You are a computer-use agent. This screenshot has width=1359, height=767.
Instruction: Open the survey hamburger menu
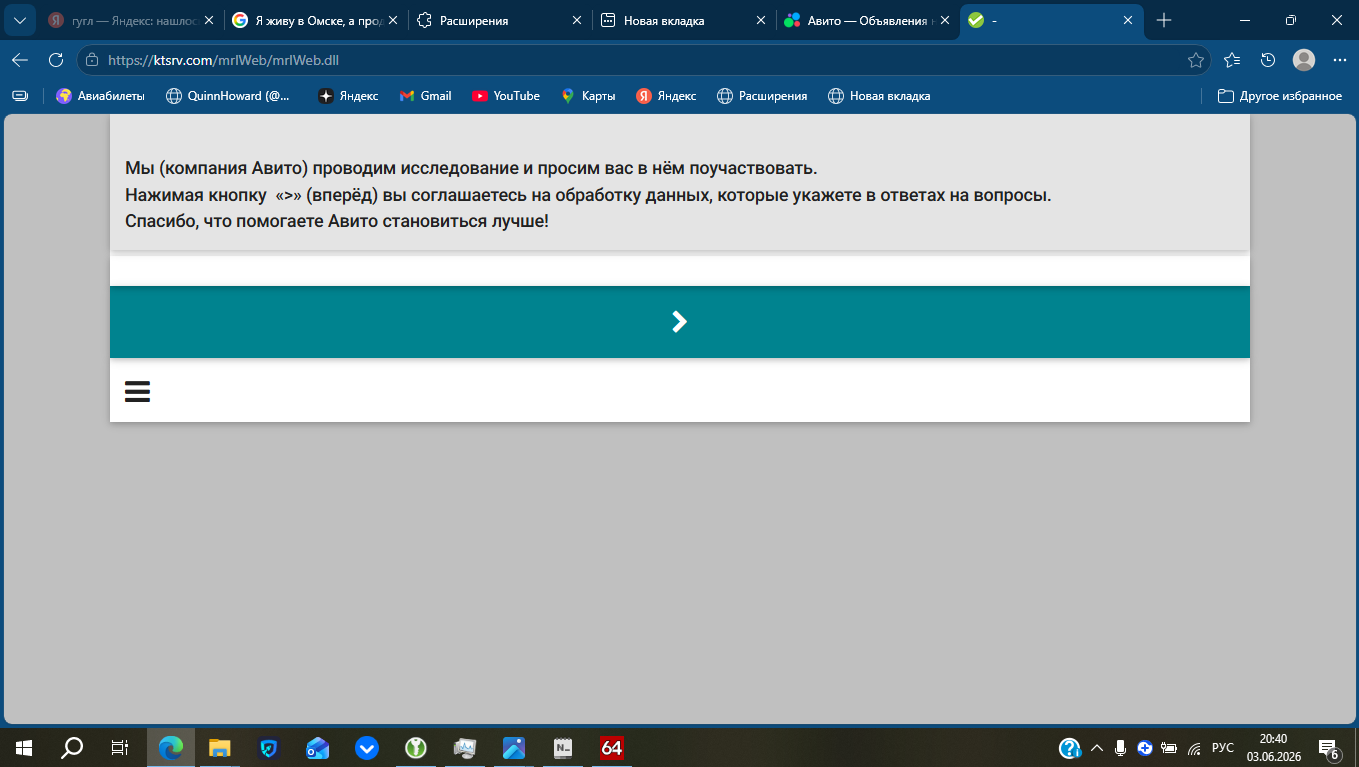[x=137, y=391]
